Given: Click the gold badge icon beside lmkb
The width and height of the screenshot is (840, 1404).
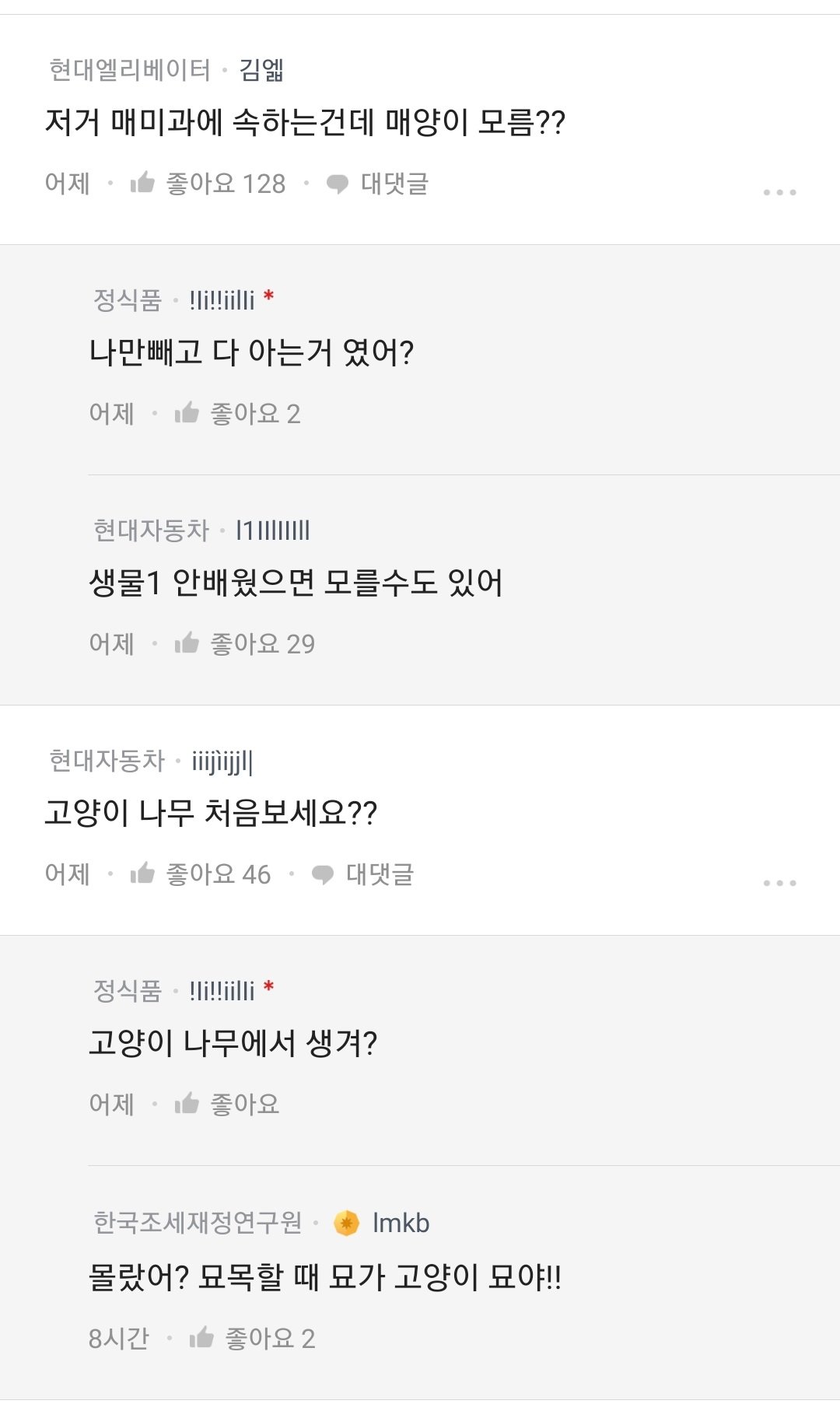Looking at the screenshot, I should click(346, 1224).
